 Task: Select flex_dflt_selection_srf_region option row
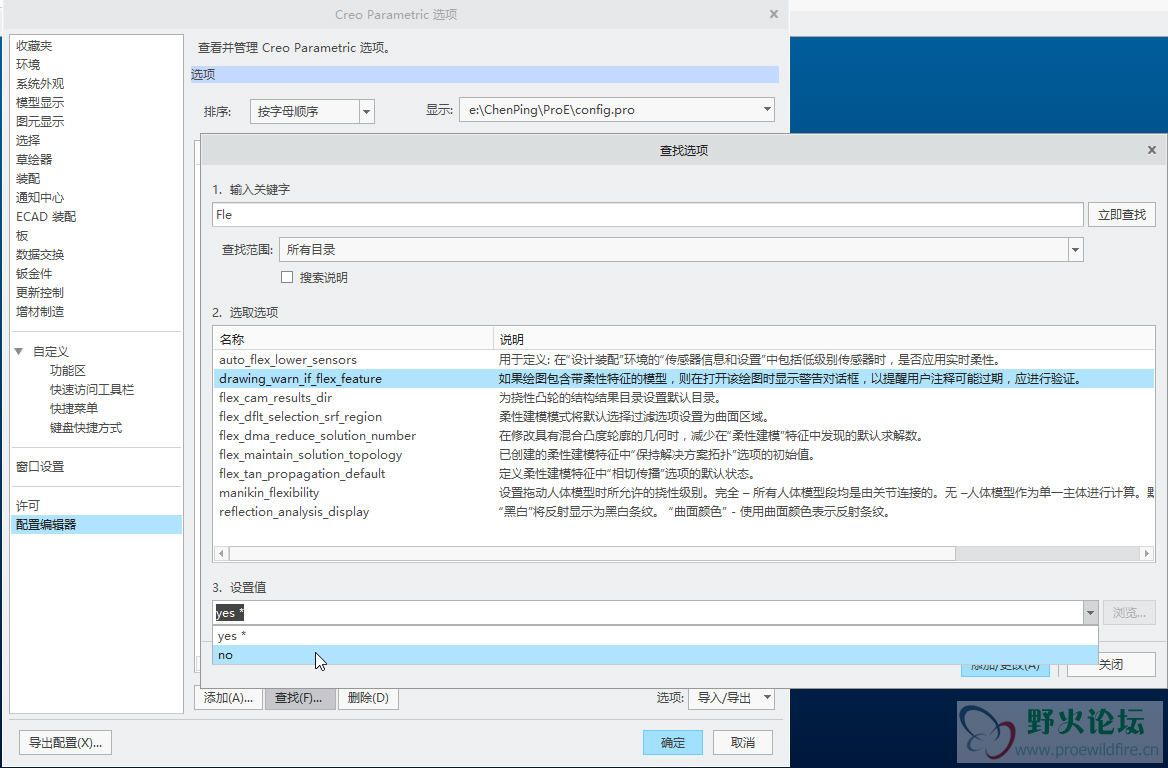684,416
